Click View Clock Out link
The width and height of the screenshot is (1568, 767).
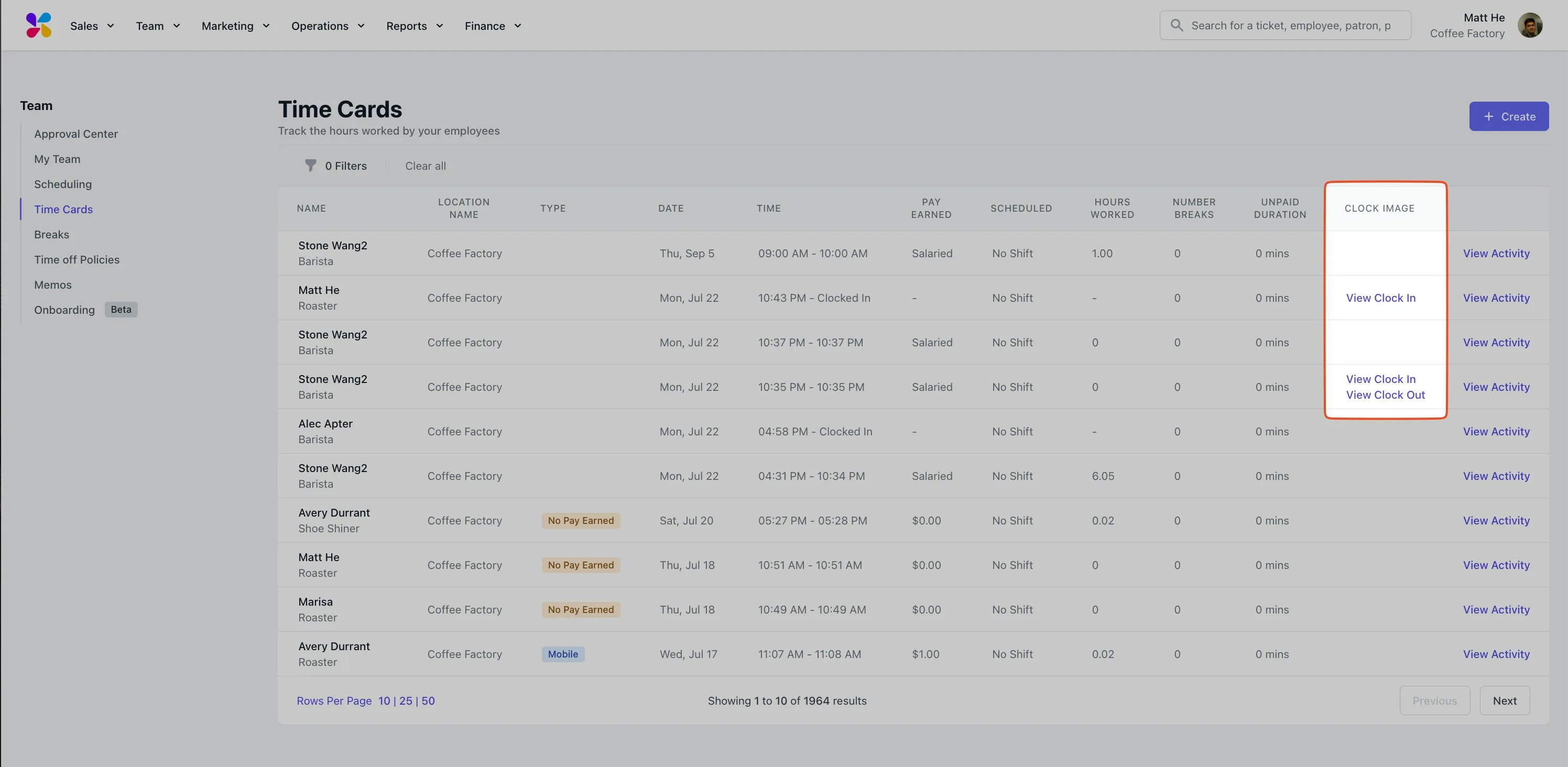coord(1386,395)
